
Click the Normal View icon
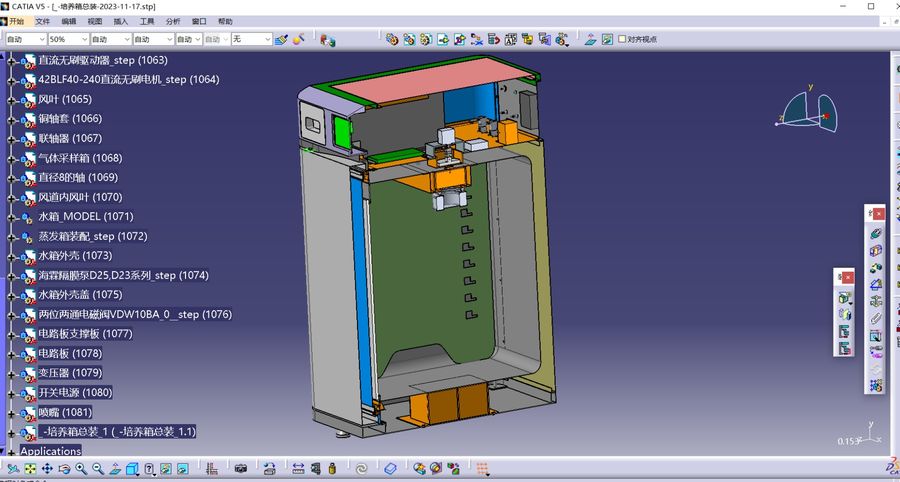115,469
